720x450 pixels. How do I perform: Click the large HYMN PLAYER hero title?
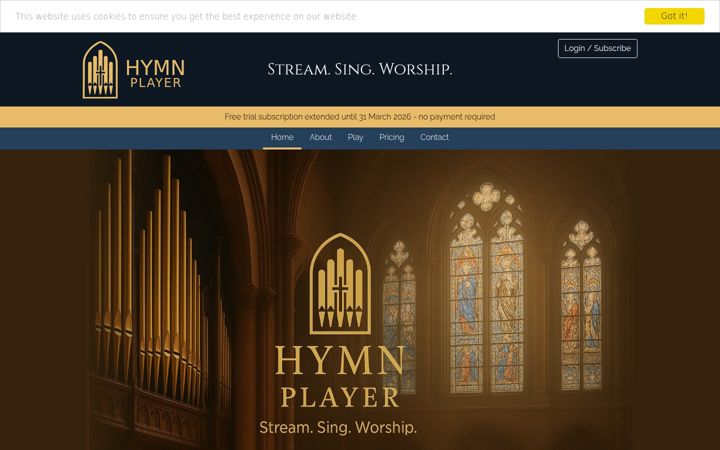click(x=339, y=377)
